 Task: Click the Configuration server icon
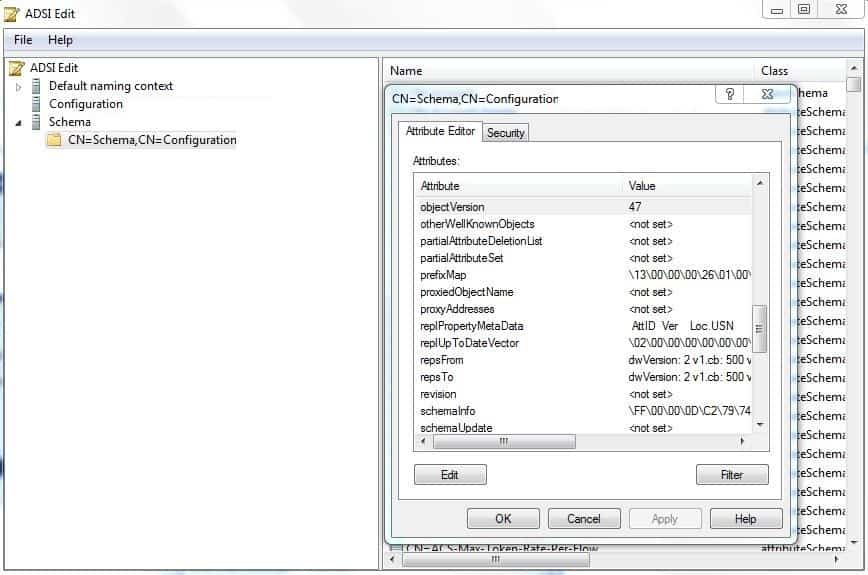[36, 103]
